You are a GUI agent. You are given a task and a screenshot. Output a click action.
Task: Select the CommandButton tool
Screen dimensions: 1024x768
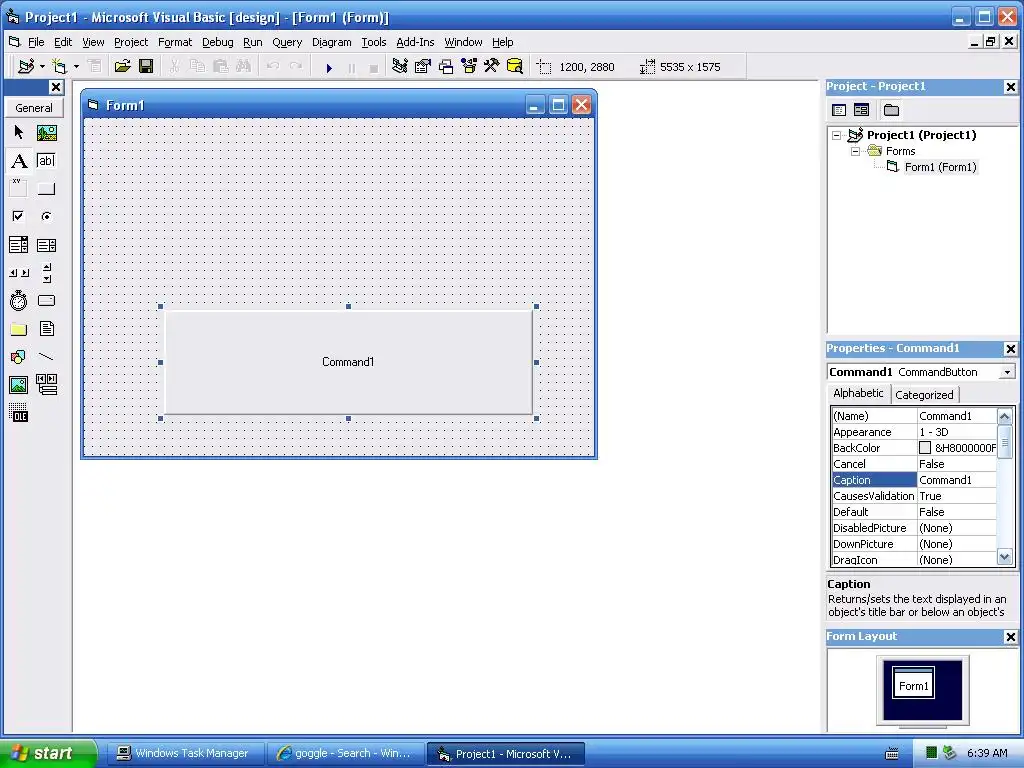[46, 189]
